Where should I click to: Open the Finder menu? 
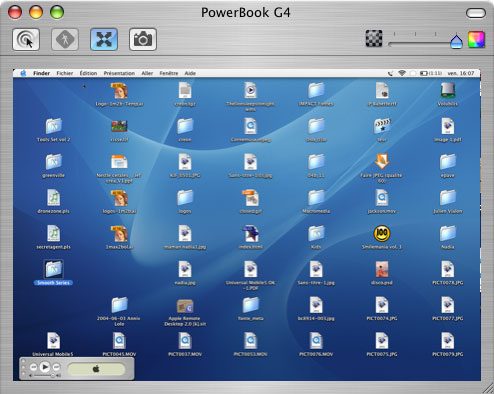click(41, 73)
